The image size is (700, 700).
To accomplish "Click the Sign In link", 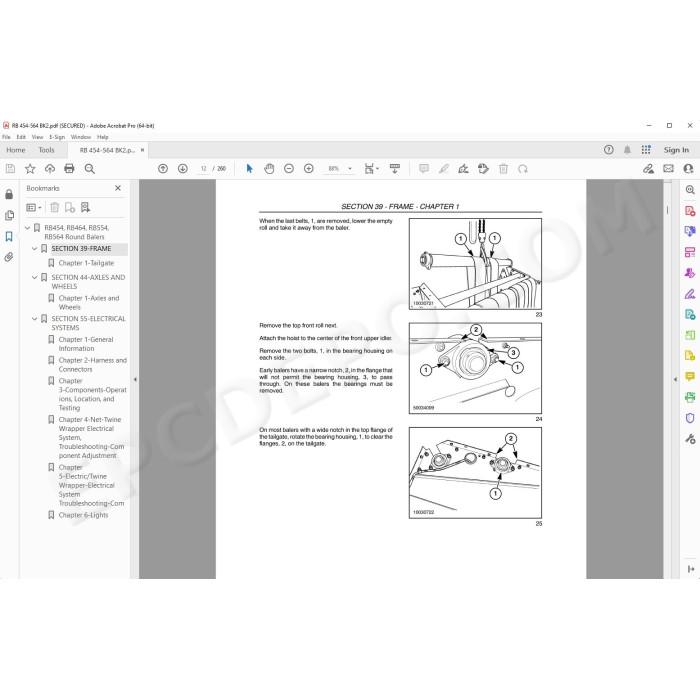I will 676,150.
